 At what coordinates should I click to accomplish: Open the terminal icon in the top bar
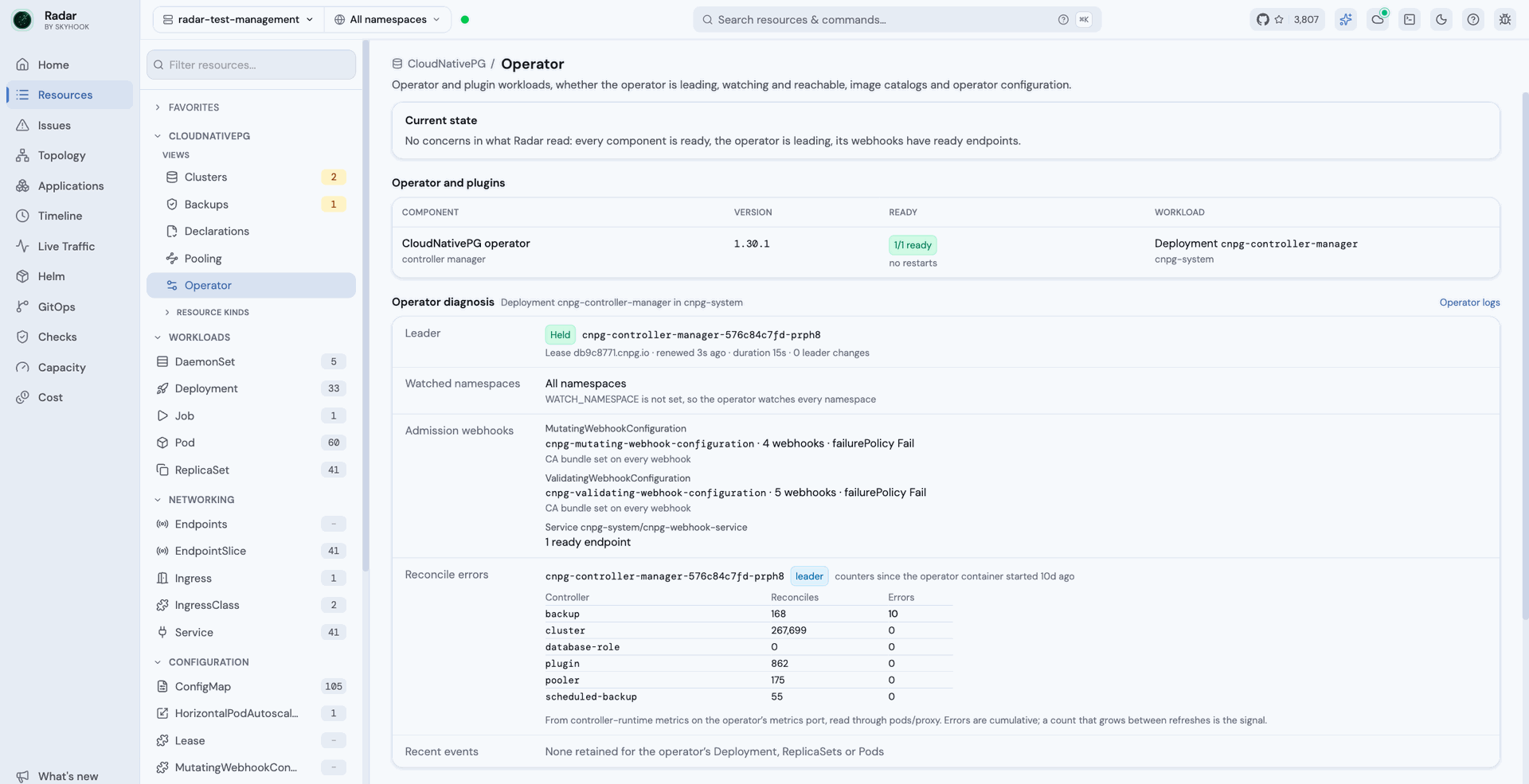pos(1410,19)
